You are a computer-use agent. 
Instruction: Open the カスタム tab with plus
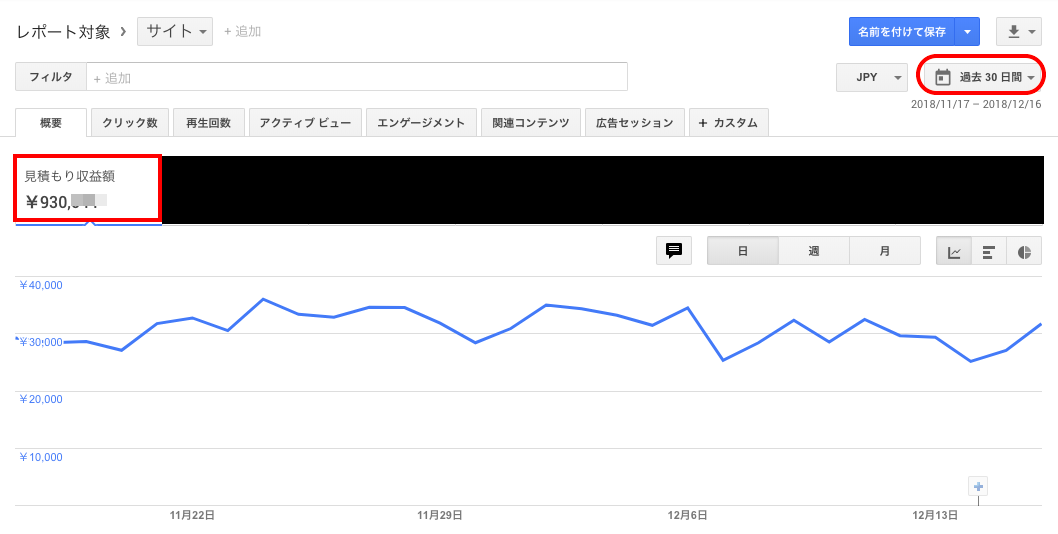pyautogui.click(x=728, y=123)
